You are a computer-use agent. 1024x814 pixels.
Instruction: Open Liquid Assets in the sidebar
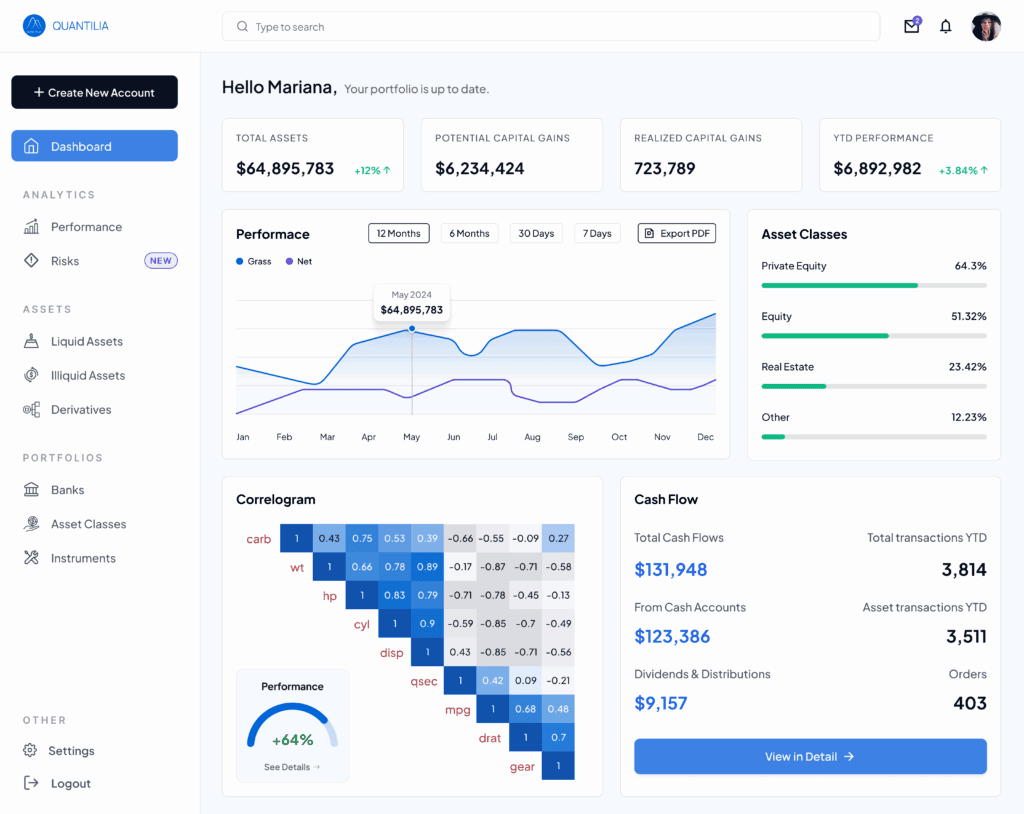coord(87,342)
